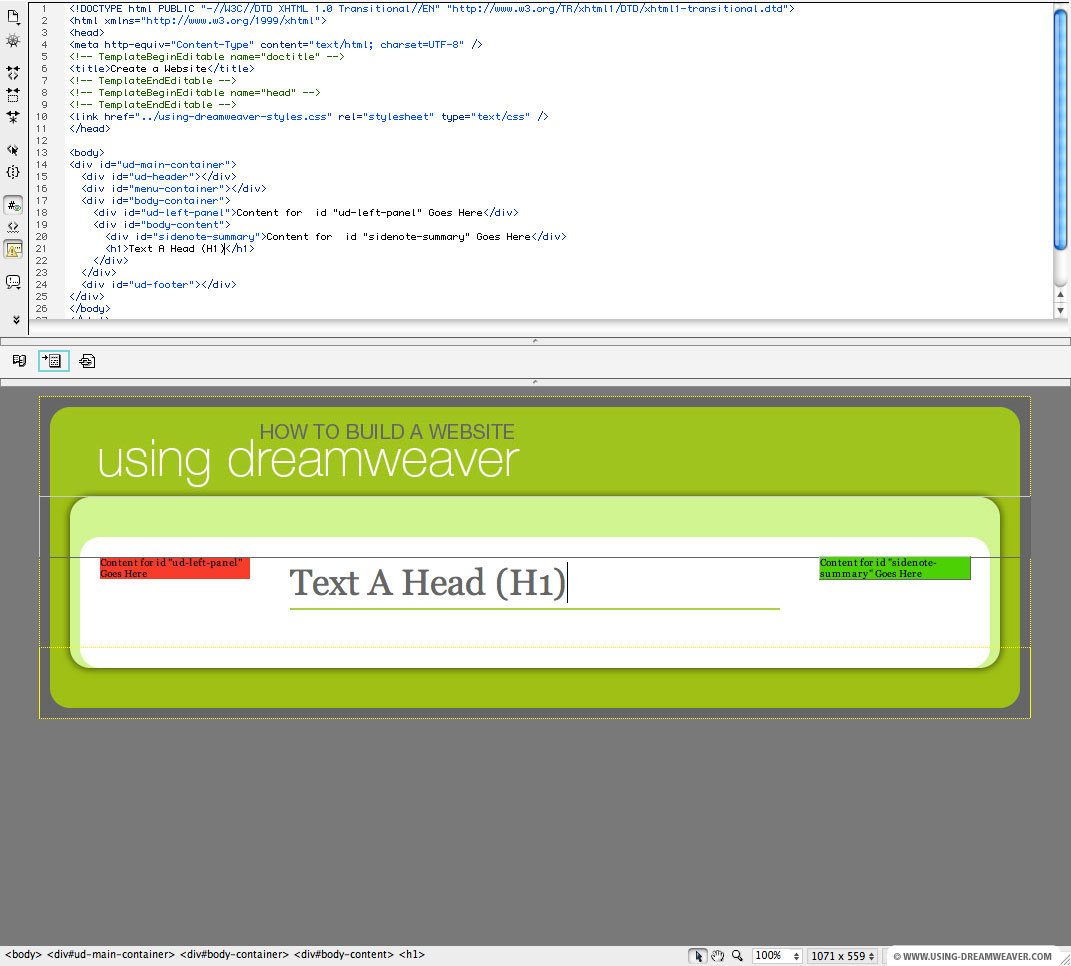This screenshot has height=966, width=1071.
Task: Click the DOCTYPE declaration on line 1
Action: click(432, 9)
